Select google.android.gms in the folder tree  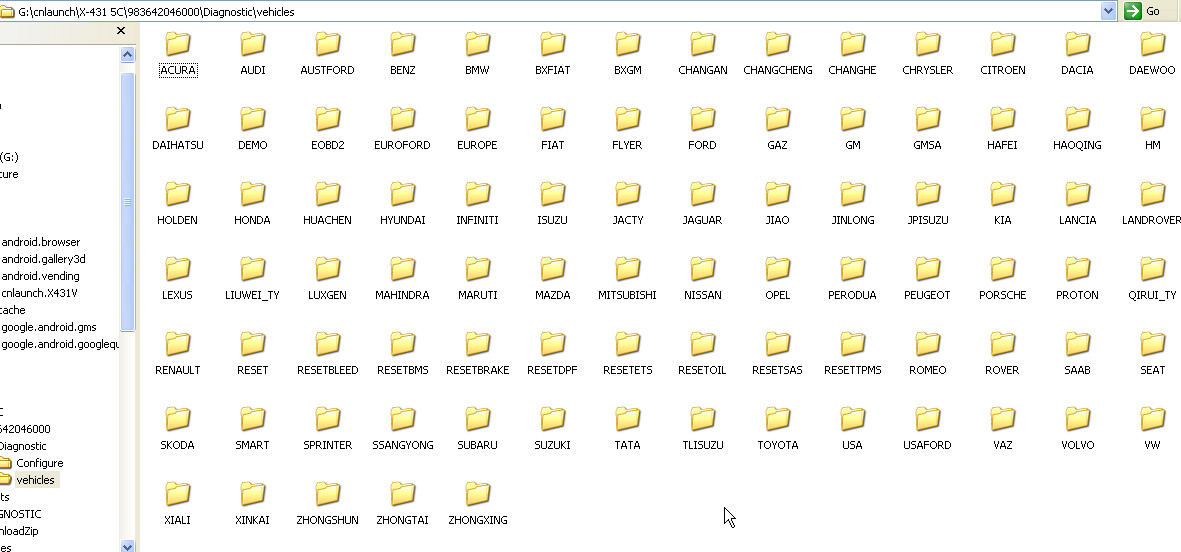coord(48,327)
